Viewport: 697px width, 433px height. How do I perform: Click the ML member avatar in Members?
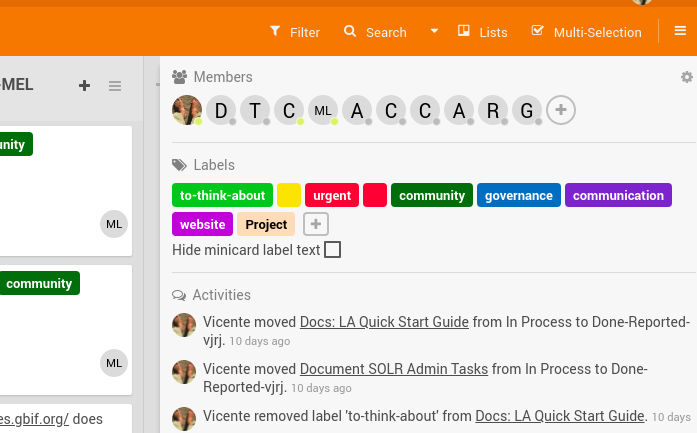(x=322, y=110)
